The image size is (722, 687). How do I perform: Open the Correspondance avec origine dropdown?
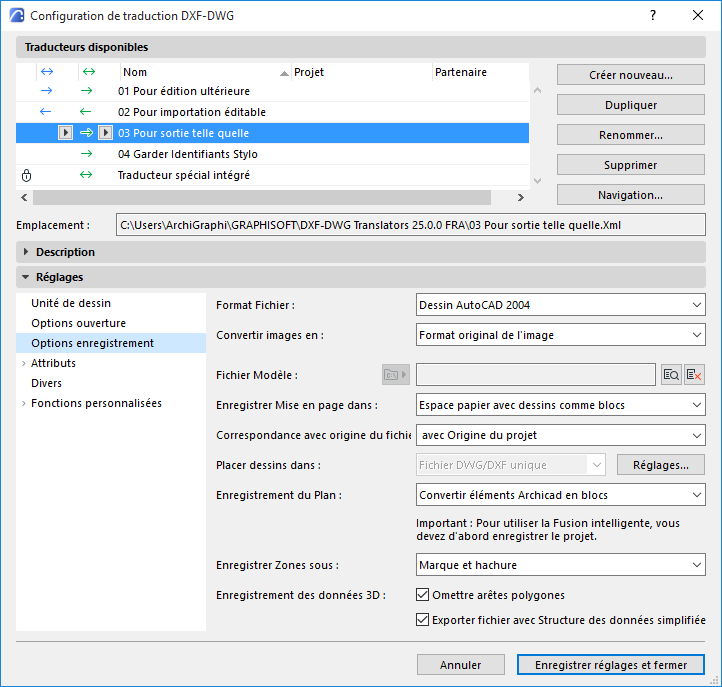[560, 435]
